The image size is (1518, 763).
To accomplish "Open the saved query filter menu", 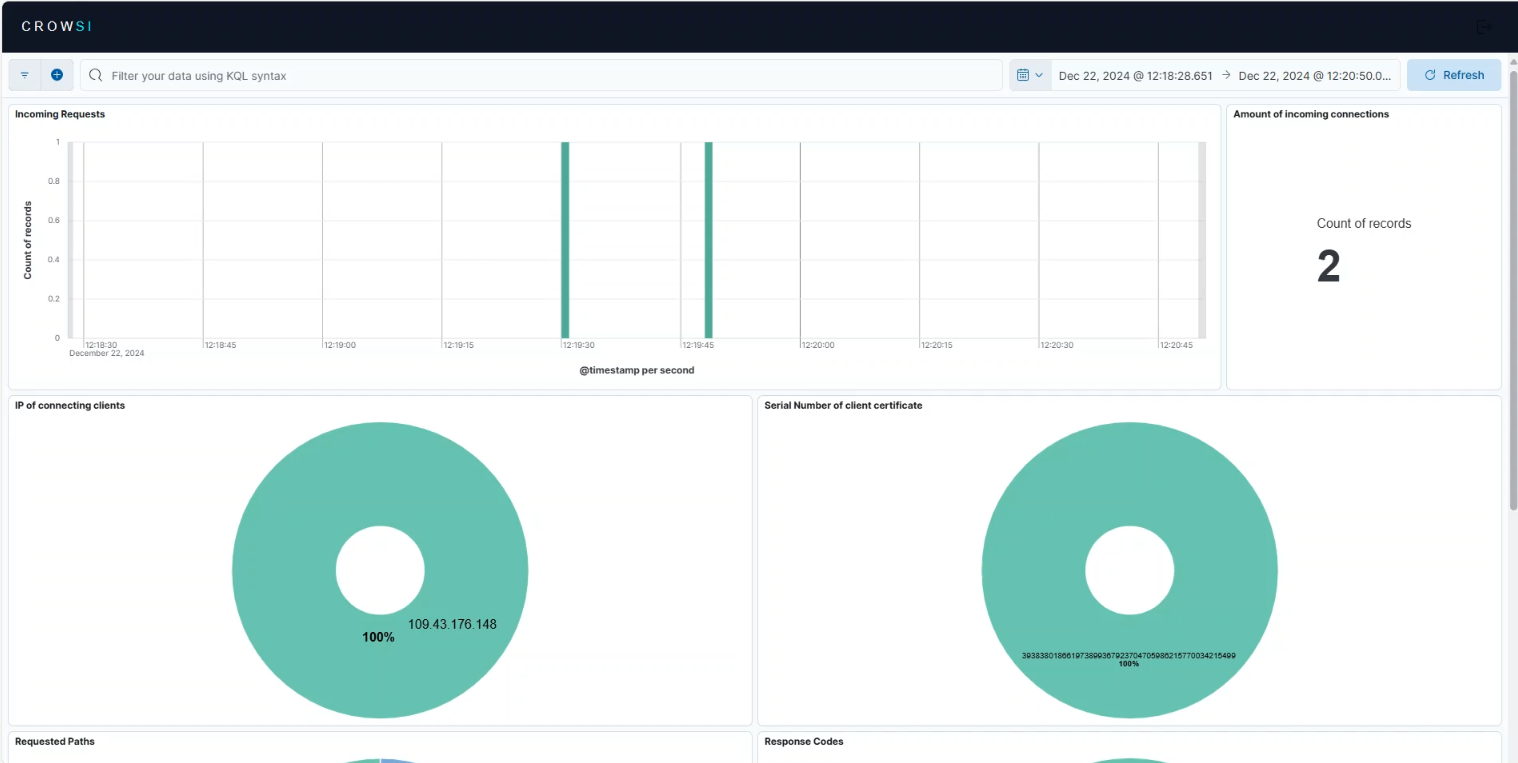I will pos(25,75).
